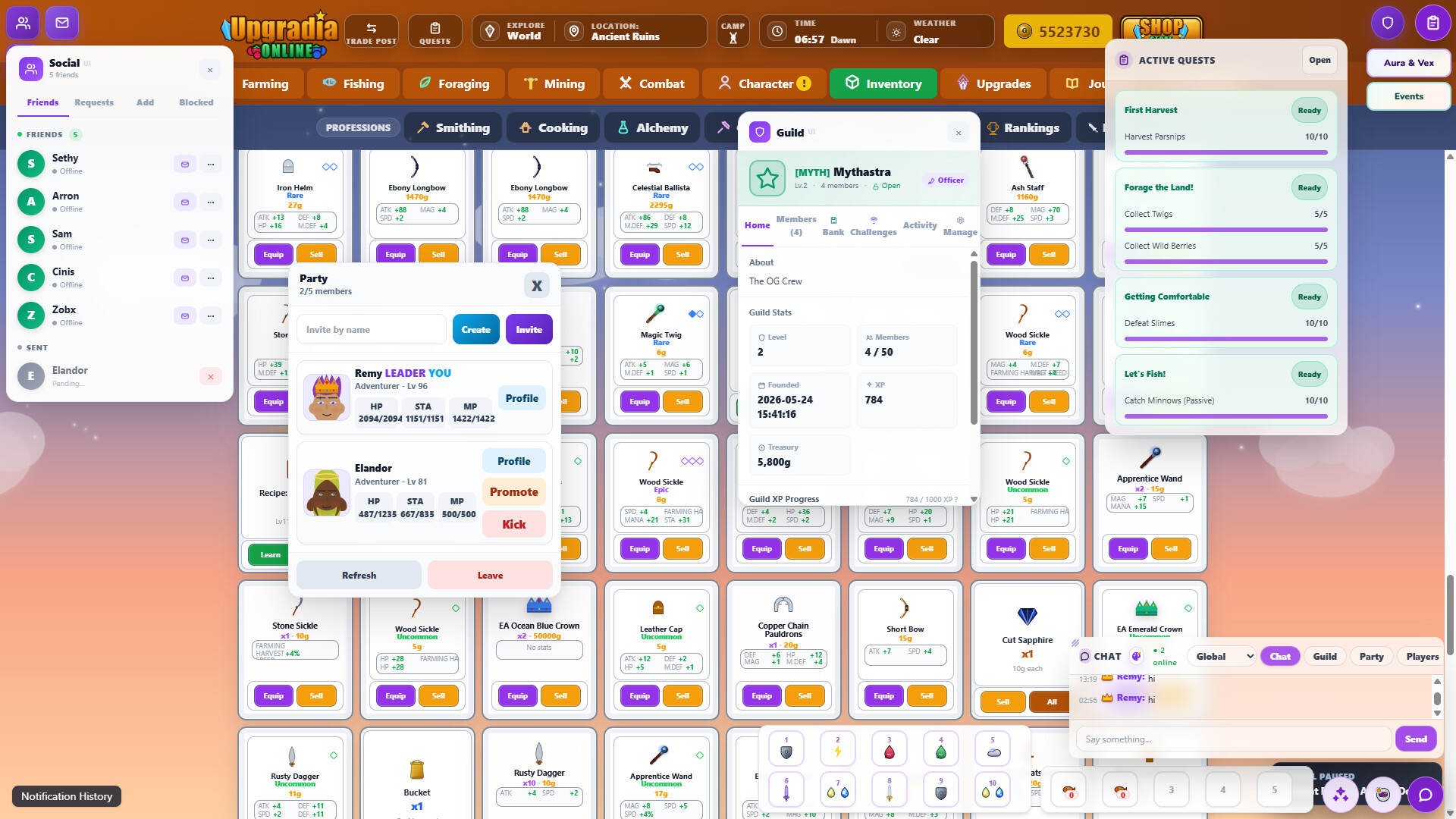The height and width of the screenshot is (819, 1456).
Task: Click Create in the Party panel
Action: (475, 329)
